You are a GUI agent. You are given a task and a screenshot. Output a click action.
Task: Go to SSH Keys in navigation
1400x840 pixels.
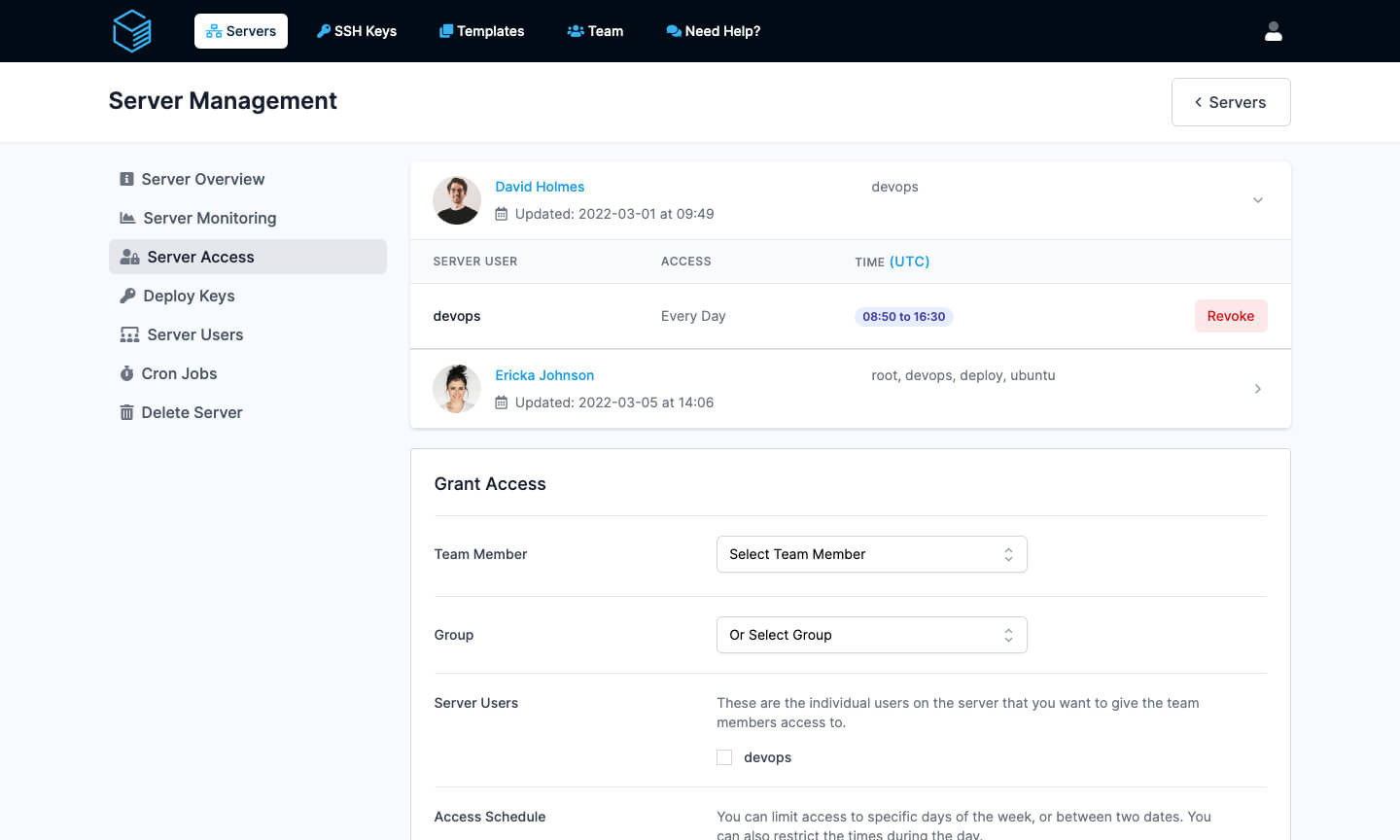357,31
